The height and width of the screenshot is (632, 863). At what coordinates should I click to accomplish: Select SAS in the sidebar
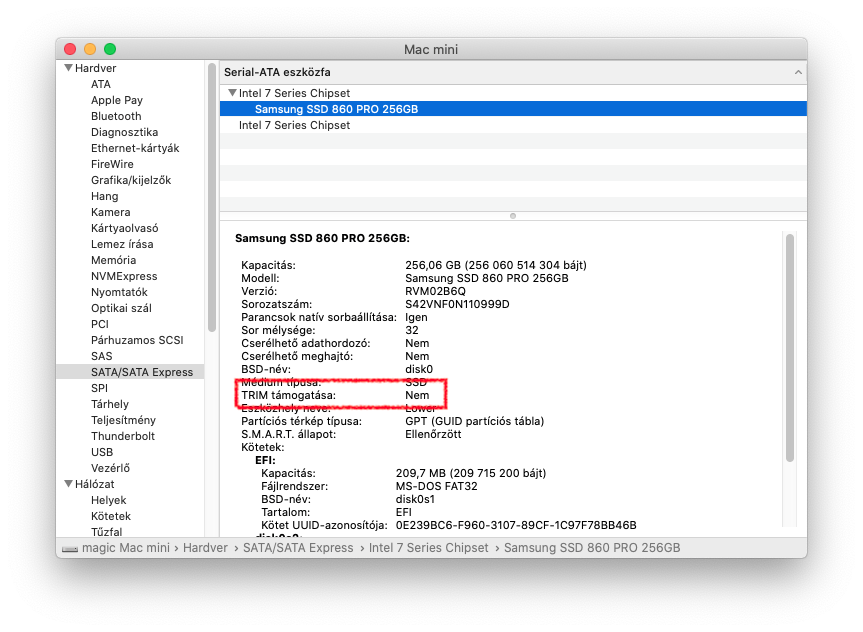101,356
